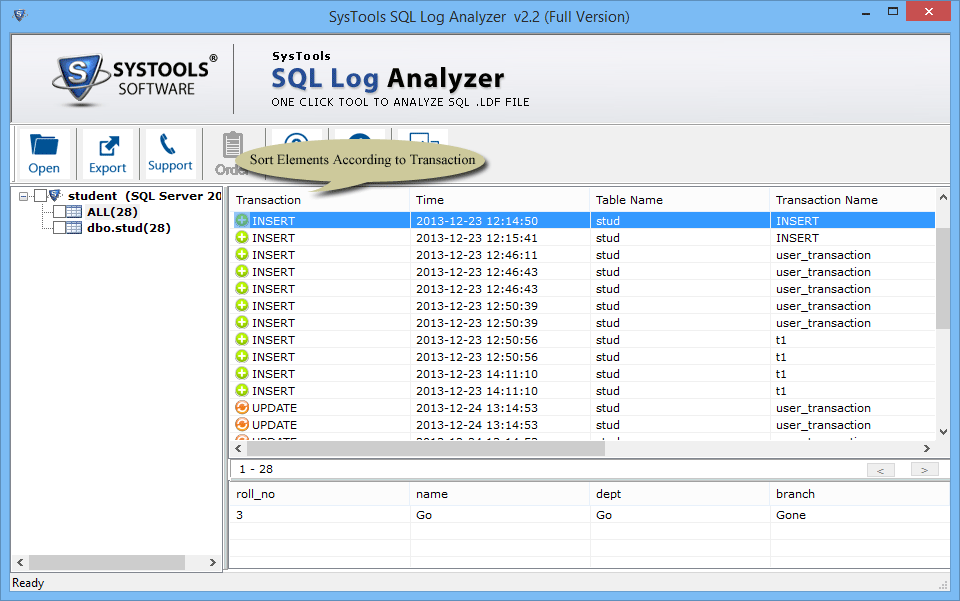Maximize the SQL Log Analyzer window

[893, 12]
